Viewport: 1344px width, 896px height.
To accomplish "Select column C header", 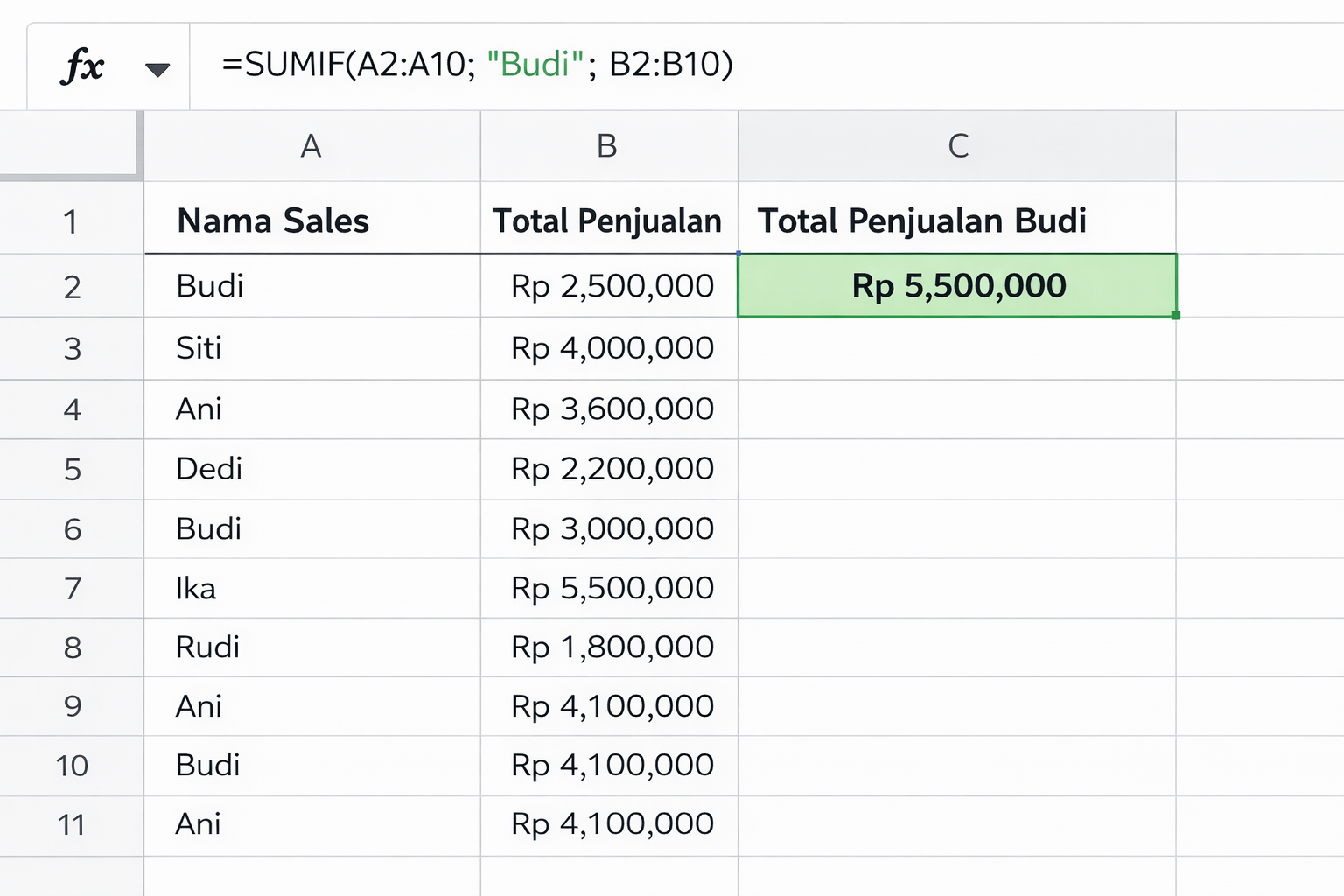I will 958,146.
